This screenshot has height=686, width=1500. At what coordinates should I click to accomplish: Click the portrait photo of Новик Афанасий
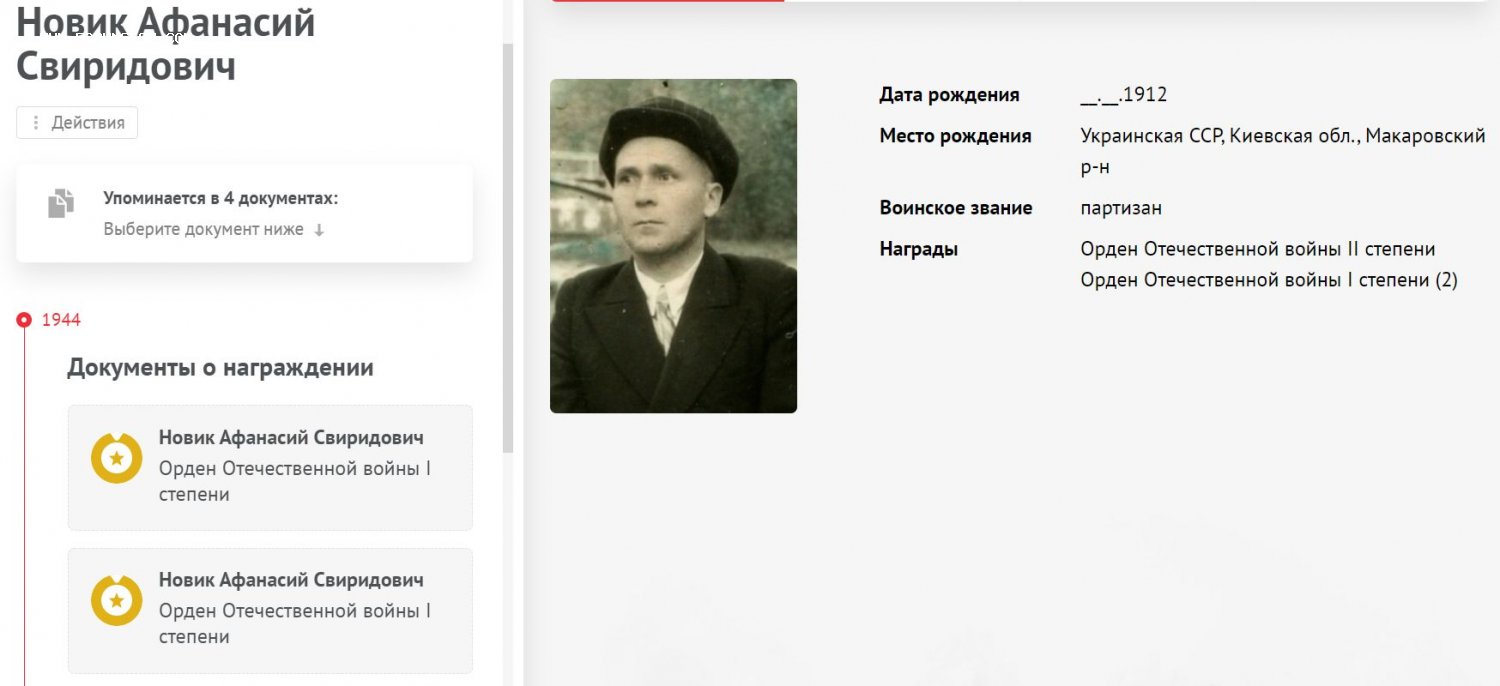click(x=673, y=246)
